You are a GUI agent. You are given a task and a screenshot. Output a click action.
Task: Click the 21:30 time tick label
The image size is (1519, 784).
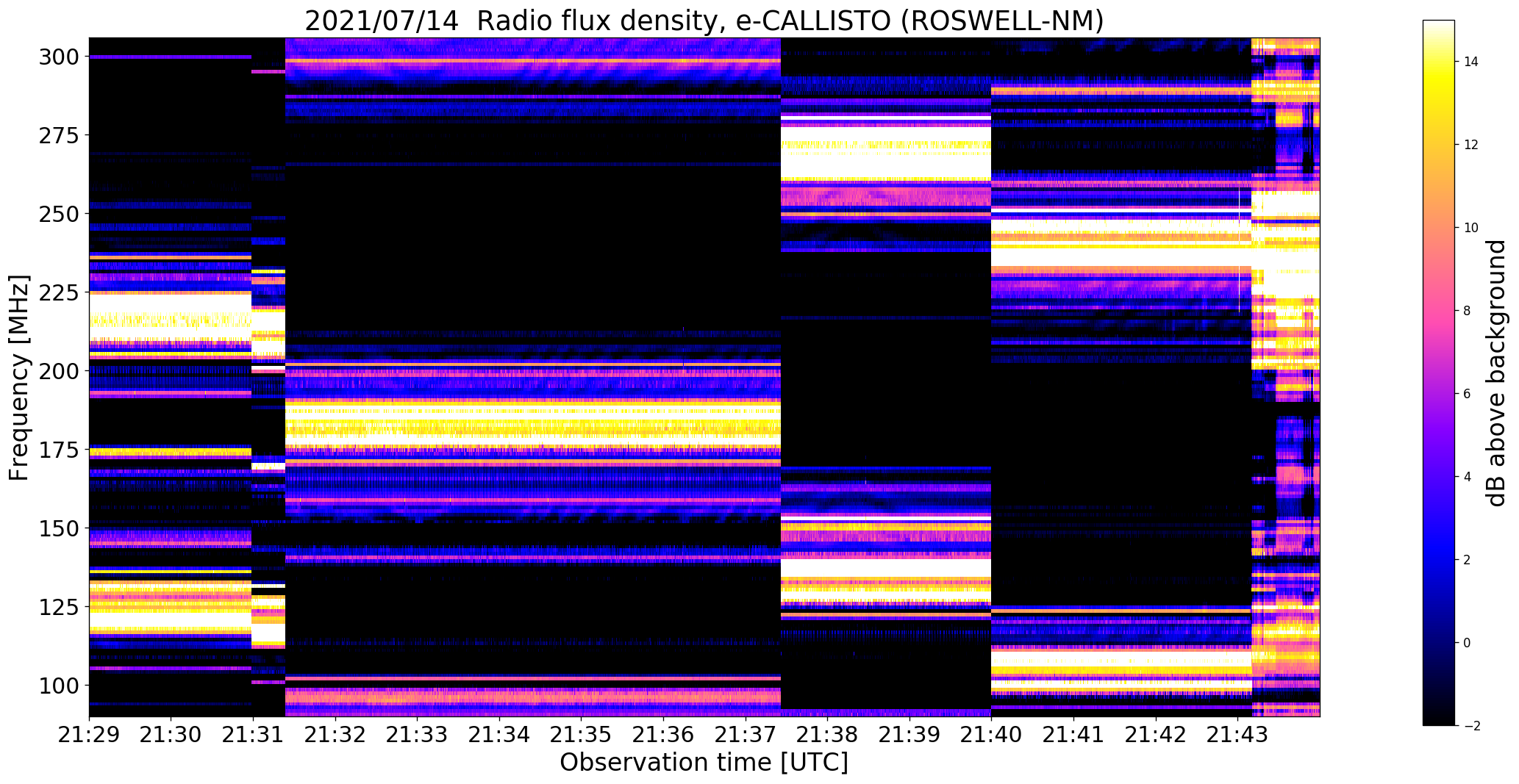[x=171, y=735]
